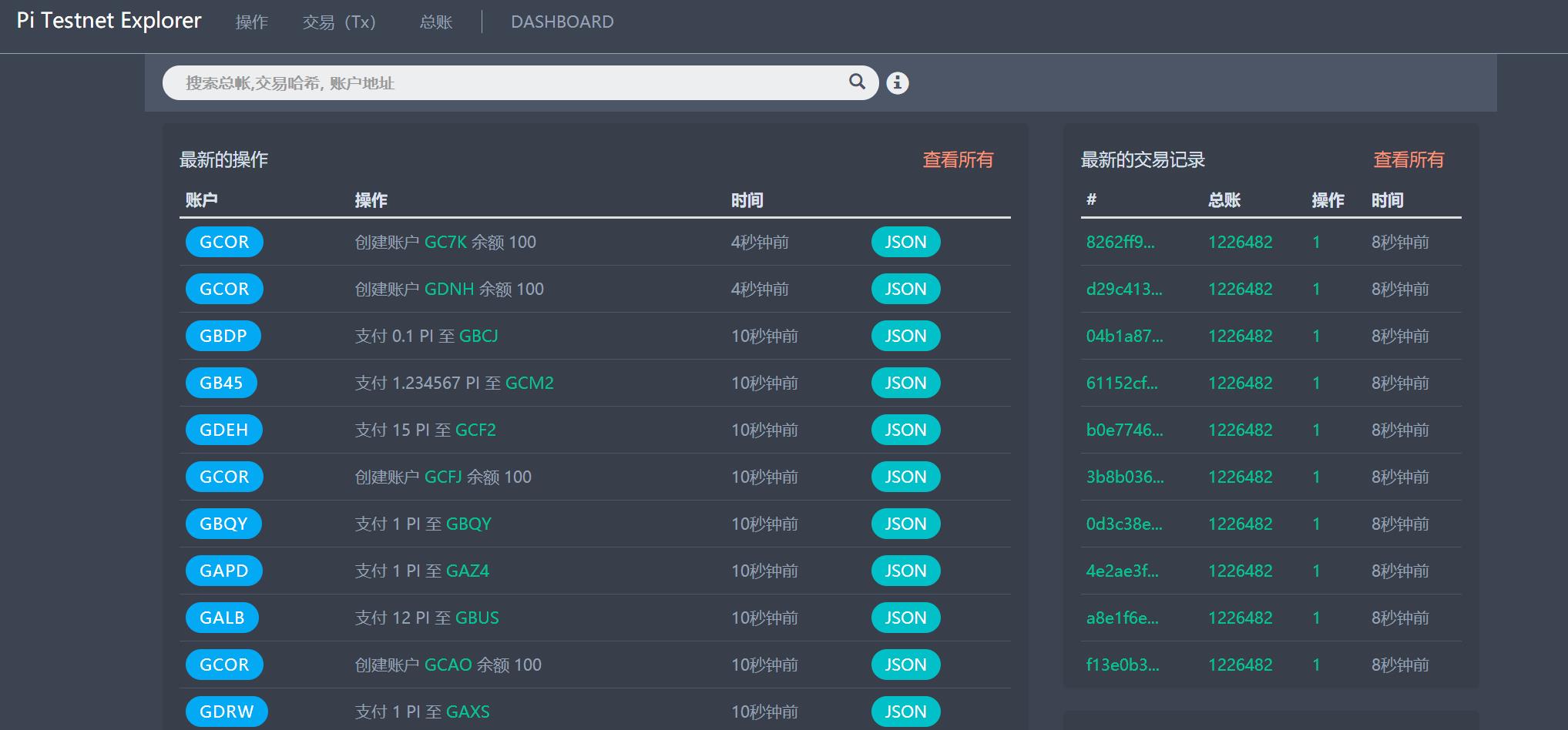The height and width of the screenshot is (730, 1568).
Task: Show JSON for 15 PI payment
Action: click(x=905, y=430)
